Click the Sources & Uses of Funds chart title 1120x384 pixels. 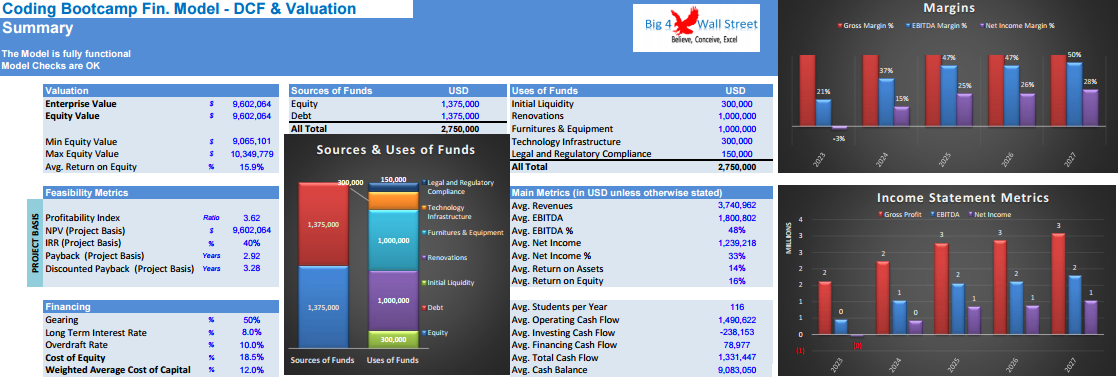(x=396, y=150)
